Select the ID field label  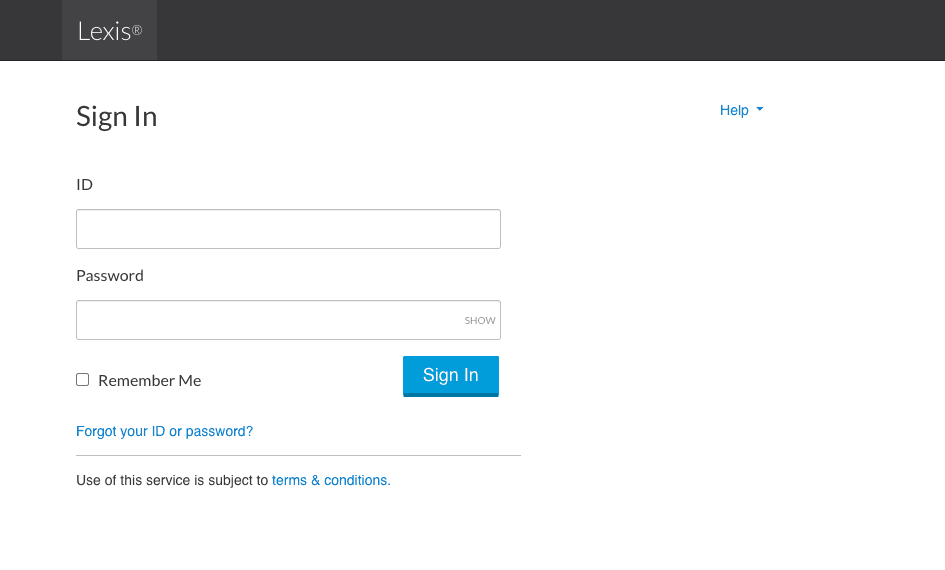84,184
